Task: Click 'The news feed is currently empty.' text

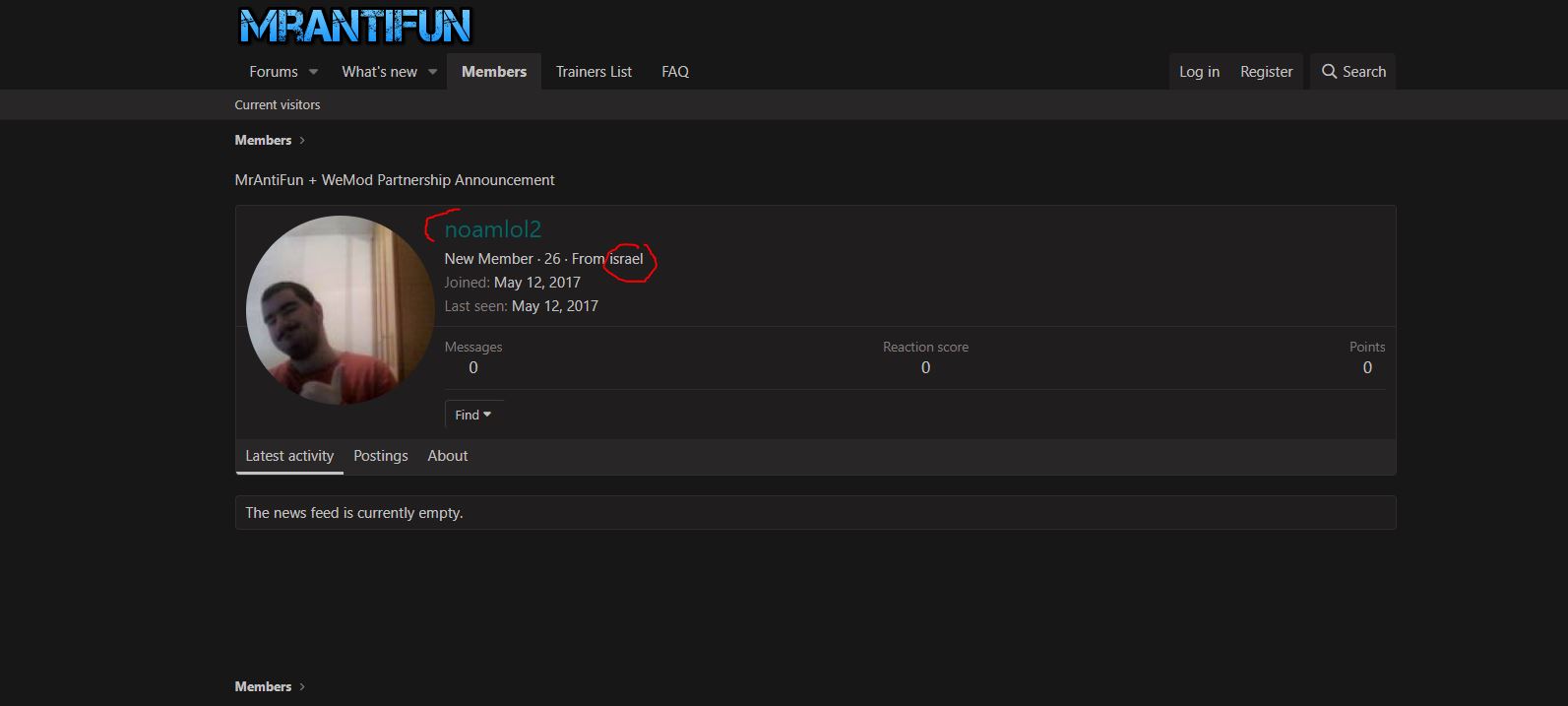Action: point(353,513)
